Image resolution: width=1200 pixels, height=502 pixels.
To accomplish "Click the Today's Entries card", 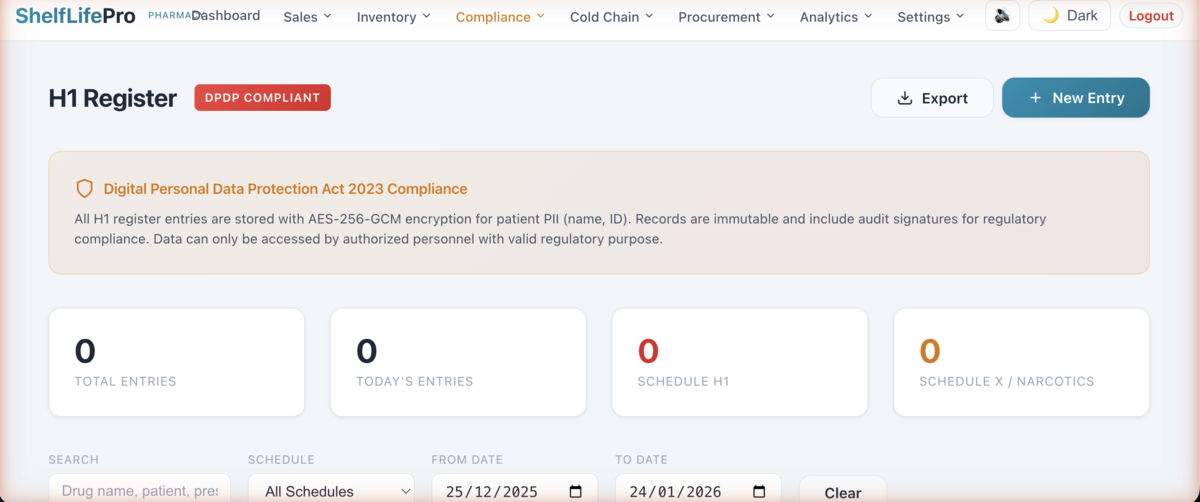I will pyautogui.click(x=458, y=362).
